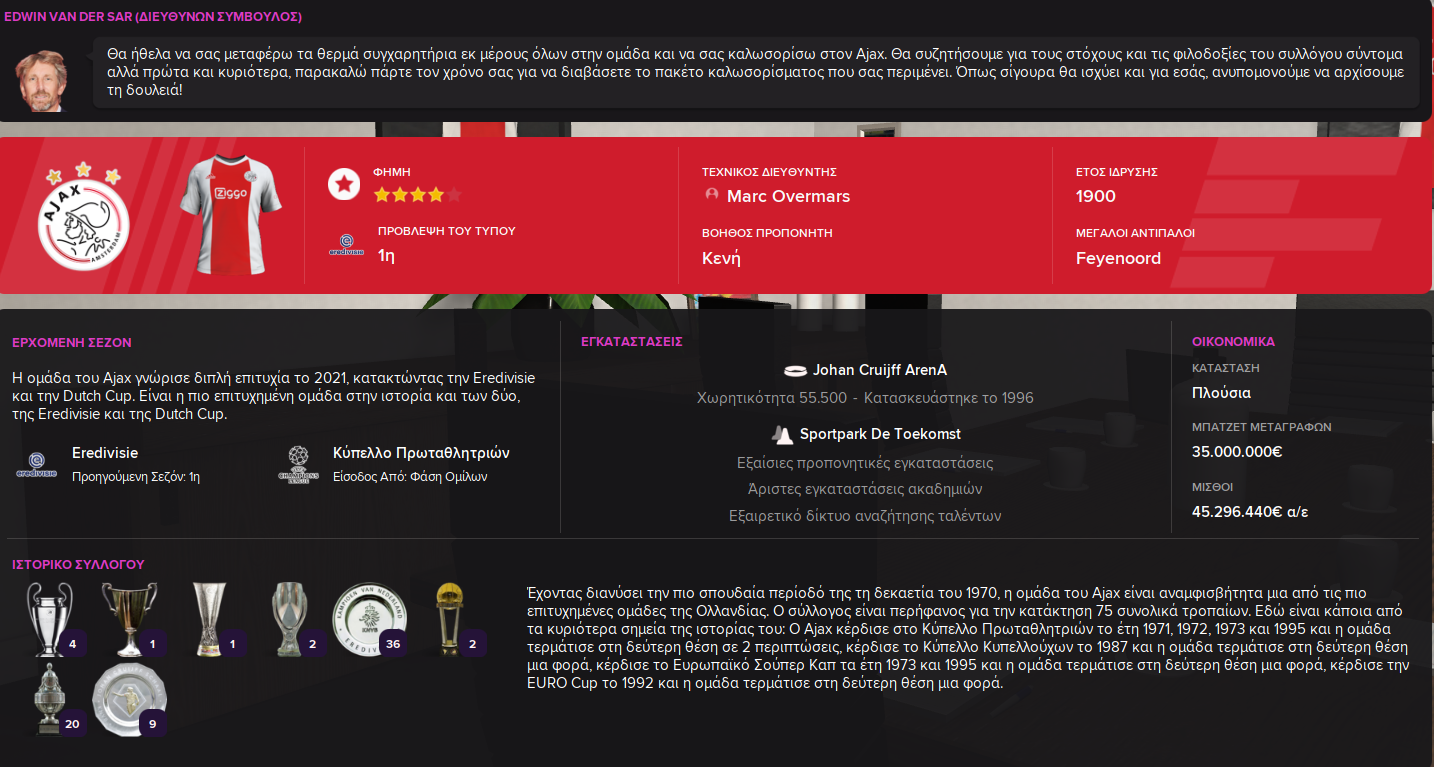Click the 'ΤΕΧΝΙΚΟΣ ΔΙΕΥΘΥΝΤΗΣ' label

[x=769, y=172]
